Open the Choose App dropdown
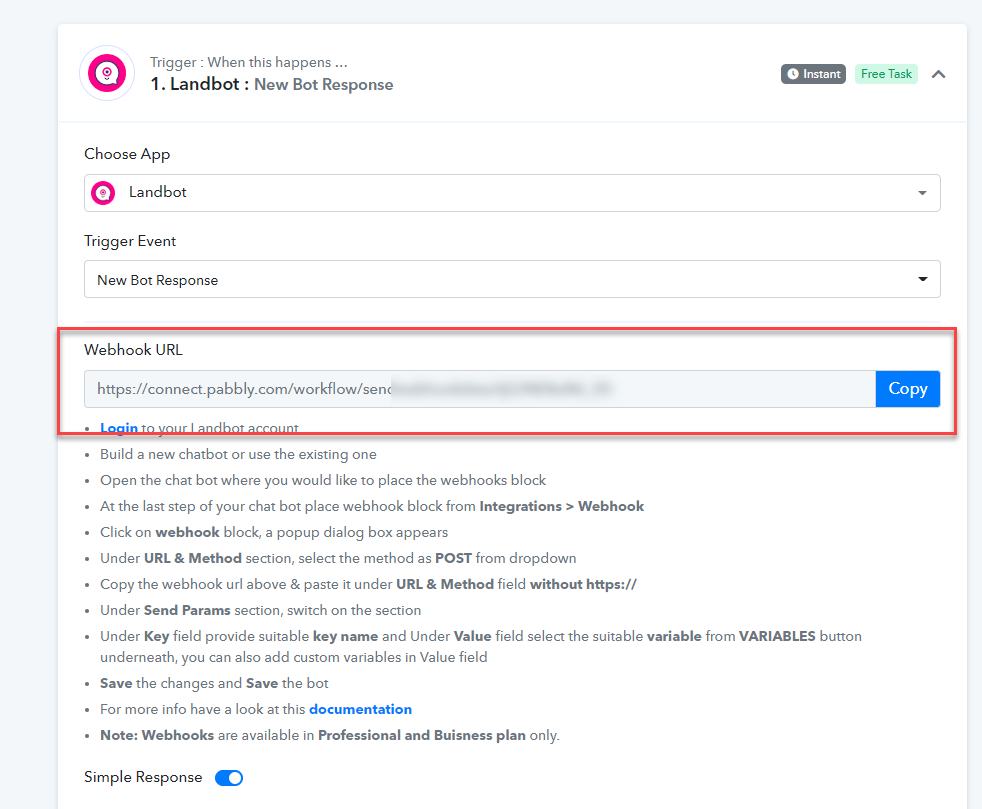 pyautogui.click(x=512, y=193)
